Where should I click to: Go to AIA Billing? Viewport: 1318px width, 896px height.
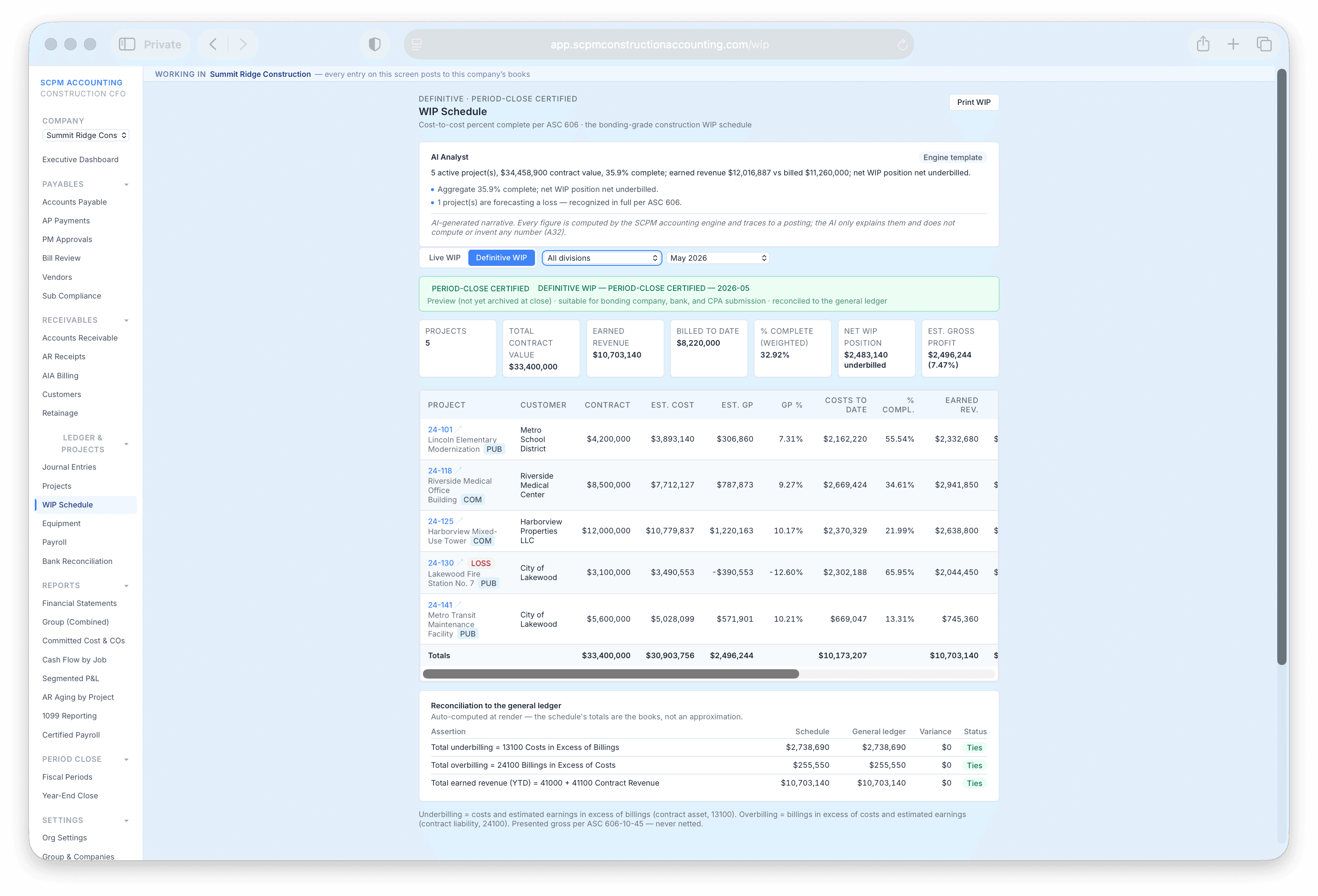tap(60, 375)
